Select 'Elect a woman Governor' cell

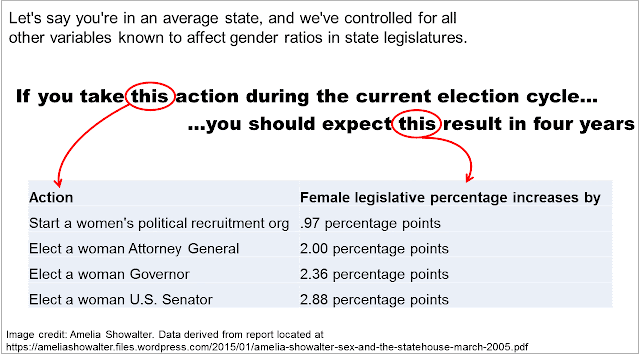click(109, 274)
